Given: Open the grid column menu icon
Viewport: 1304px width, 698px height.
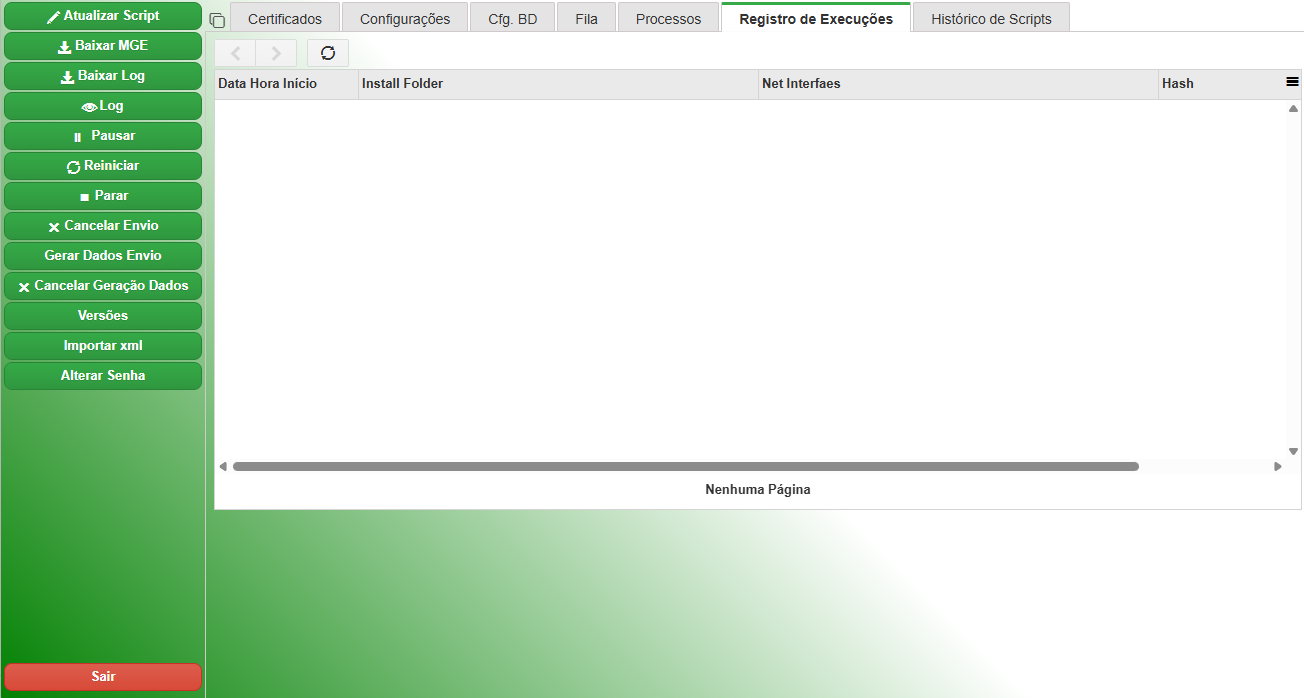Looking at the screenshot, I should coord(1292,82).
